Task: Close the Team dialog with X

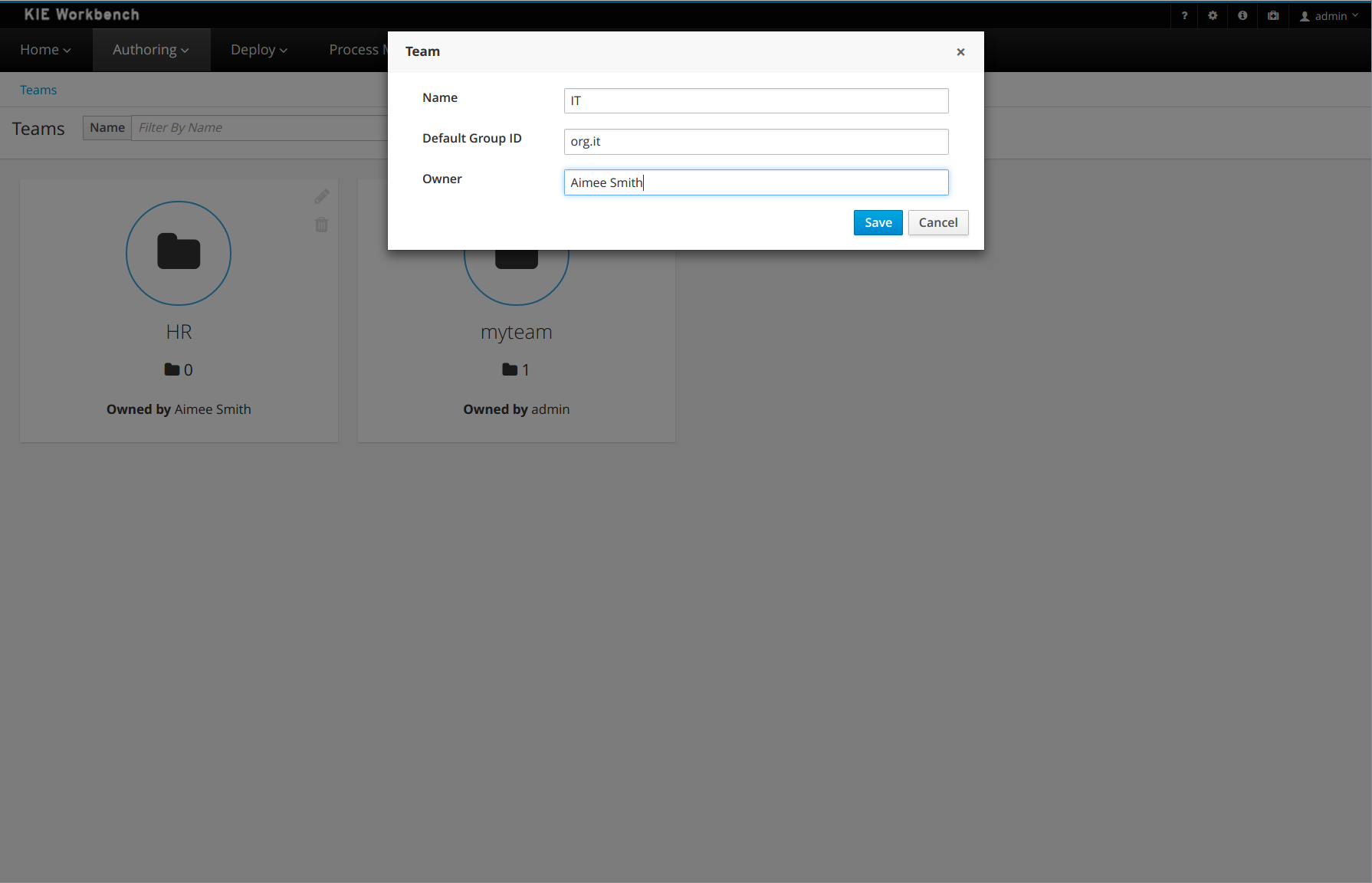Action: (x=960, y=52)
